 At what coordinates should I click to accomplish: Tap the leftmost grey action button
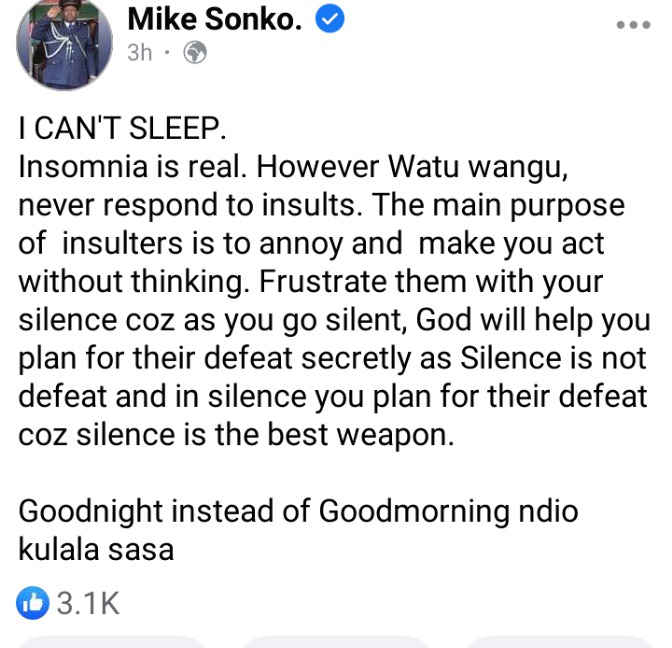[112, 642]
